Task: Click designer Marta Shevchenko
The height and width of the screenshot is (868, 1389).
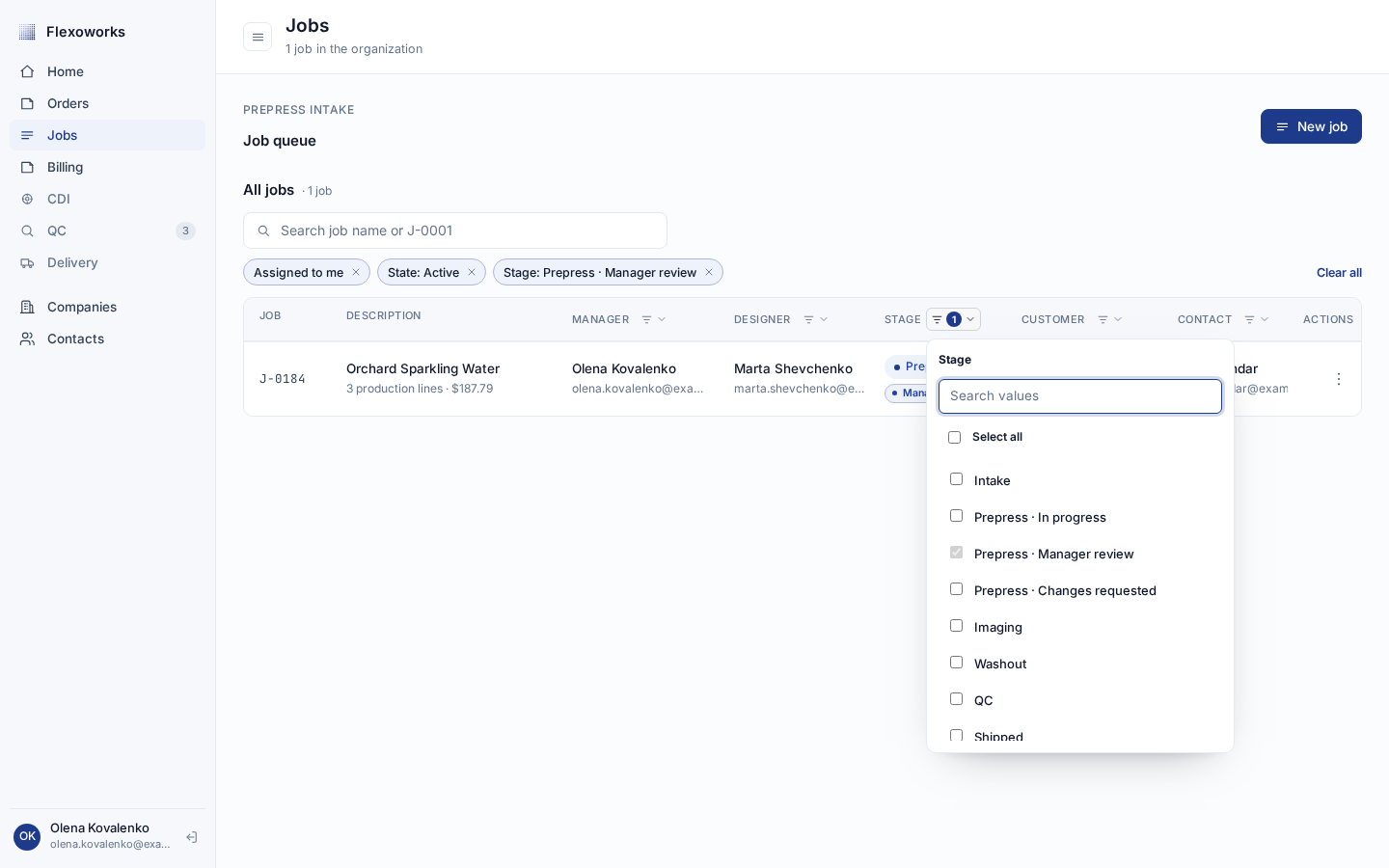Action: (x=793, y=368)
